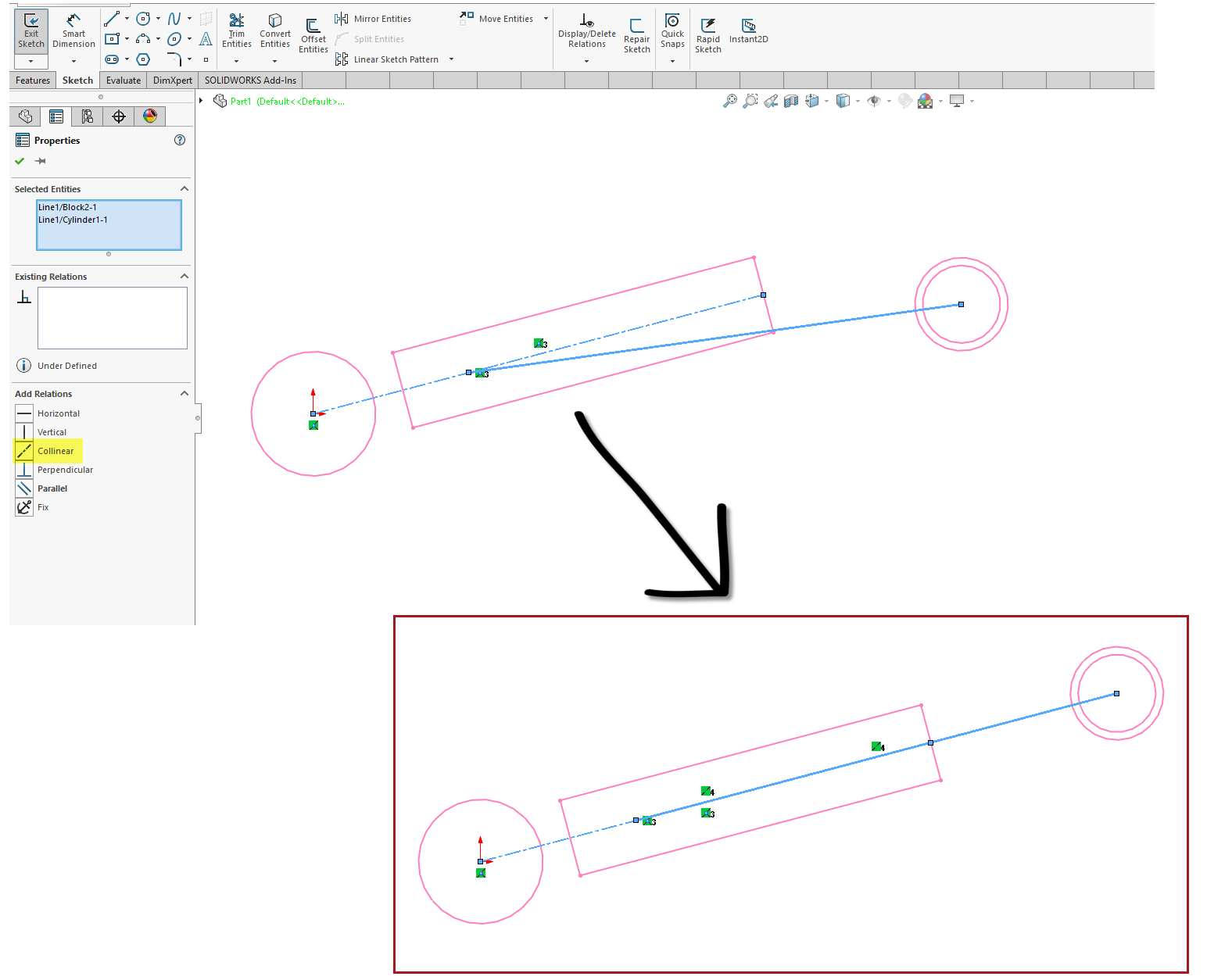The width and height of the screenshot is (1207, 980).
Task: Open the Rectangle tool dropdown
Action: [x=127, y=38]
